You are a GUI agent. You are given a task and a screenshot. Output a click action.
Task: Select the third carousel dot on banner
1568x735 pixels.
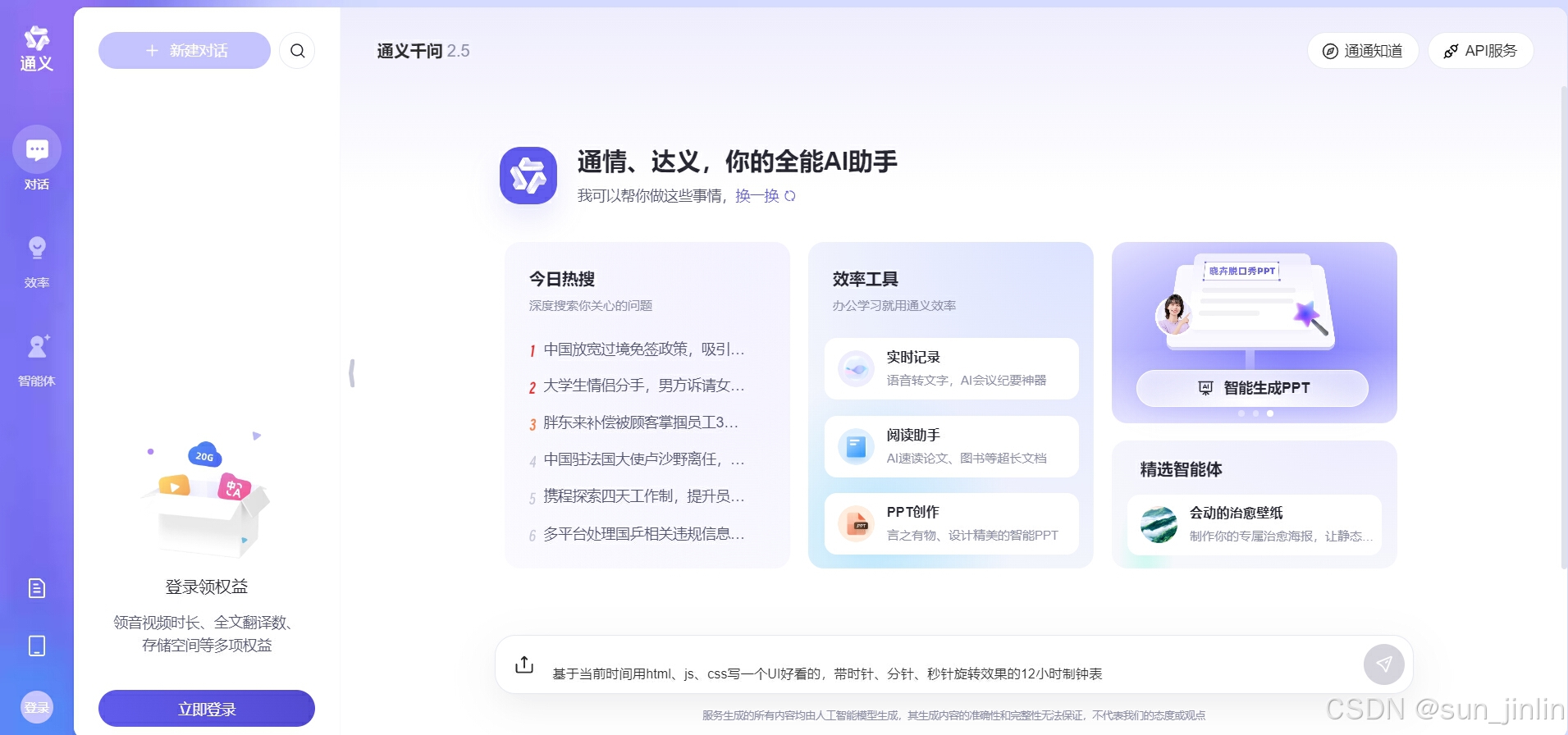[x=1270, y=413]
